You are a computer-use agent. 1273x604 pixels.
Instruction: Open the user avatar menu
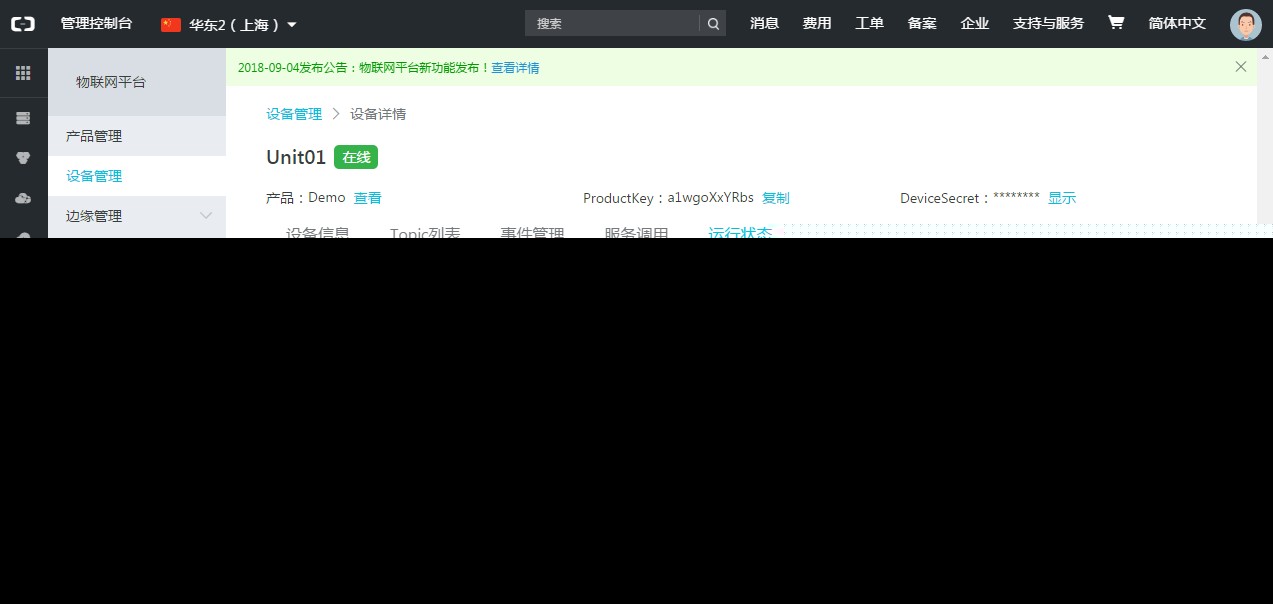1246,24
